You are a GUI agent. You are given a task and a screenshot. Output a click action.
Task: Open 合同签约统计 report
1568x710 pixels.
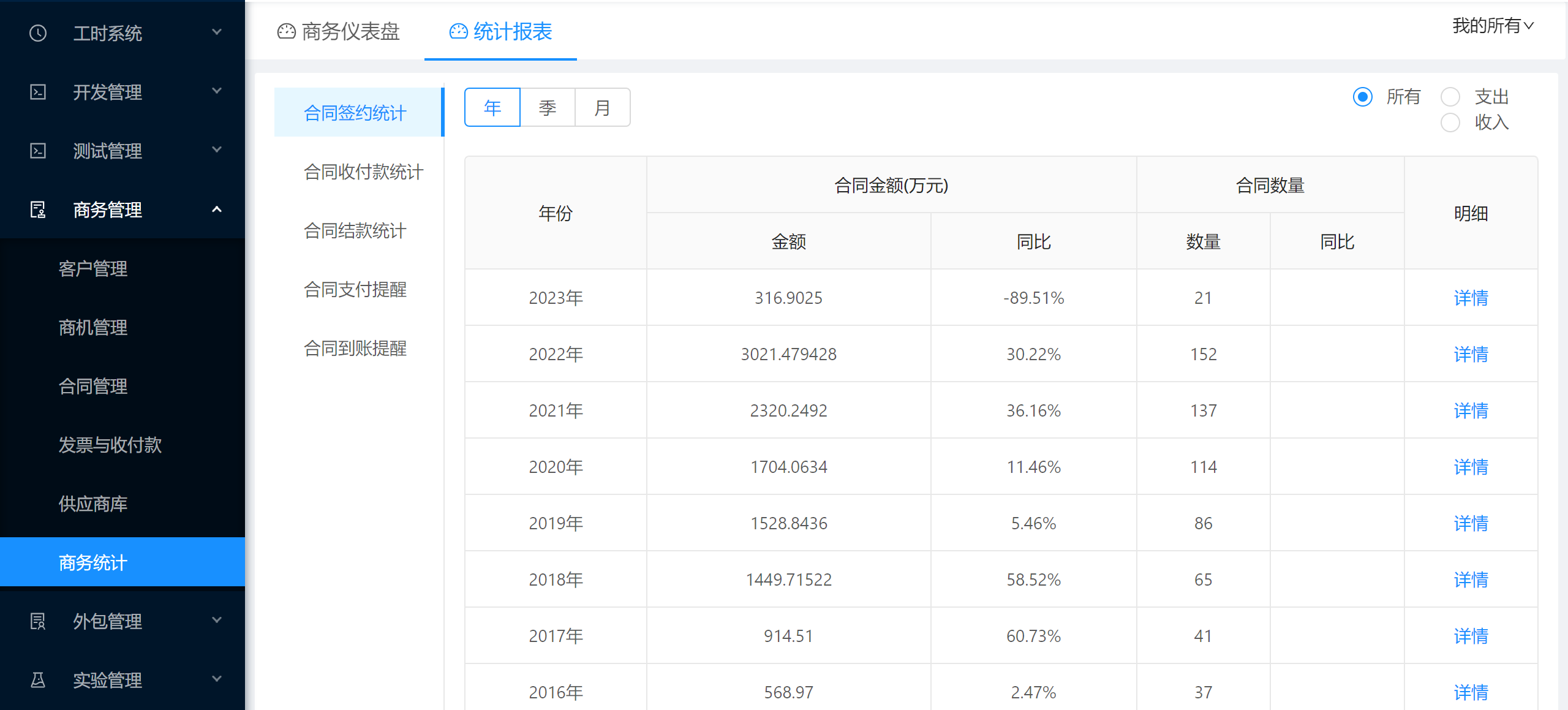358,113
